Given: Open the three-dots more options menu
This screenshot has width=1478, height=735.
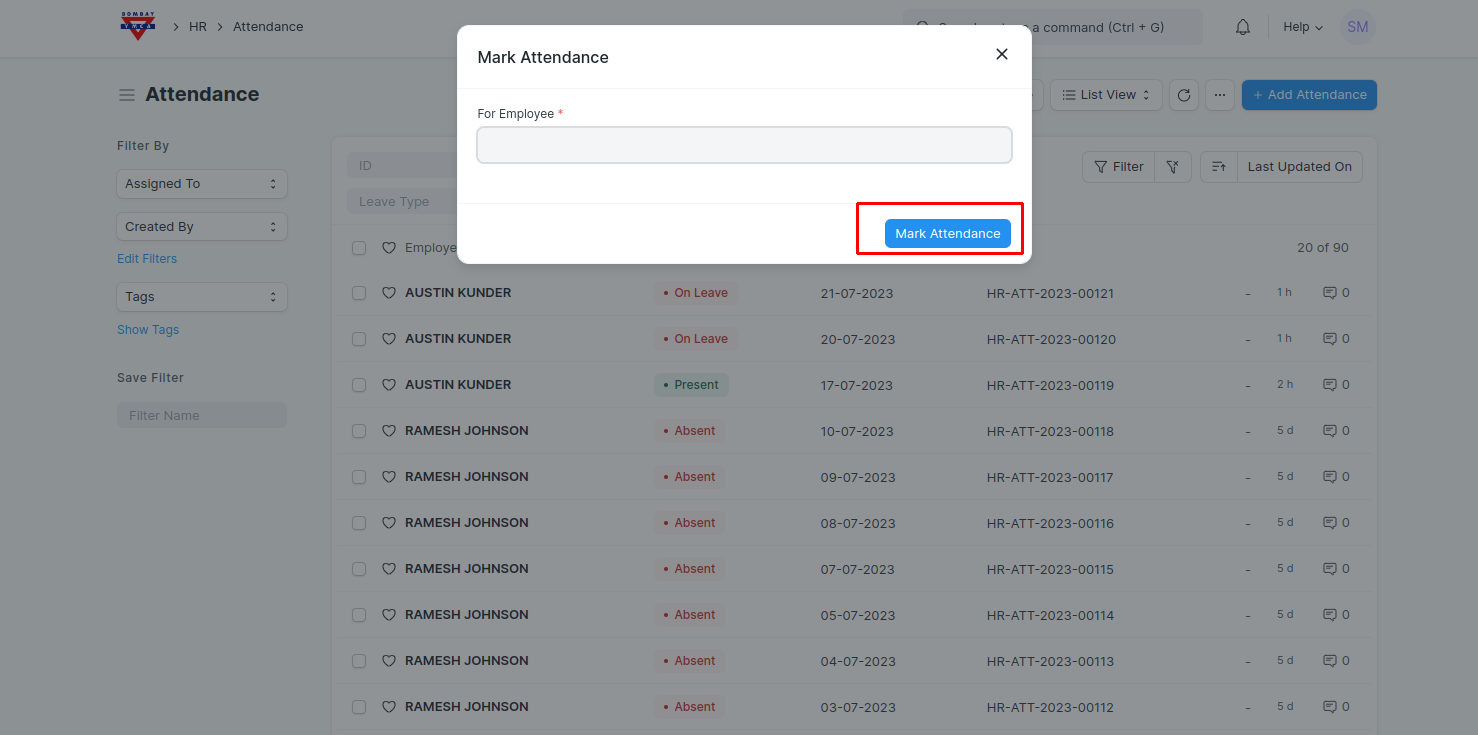Looking at the screenshot, I should (x=1219, y=95).
